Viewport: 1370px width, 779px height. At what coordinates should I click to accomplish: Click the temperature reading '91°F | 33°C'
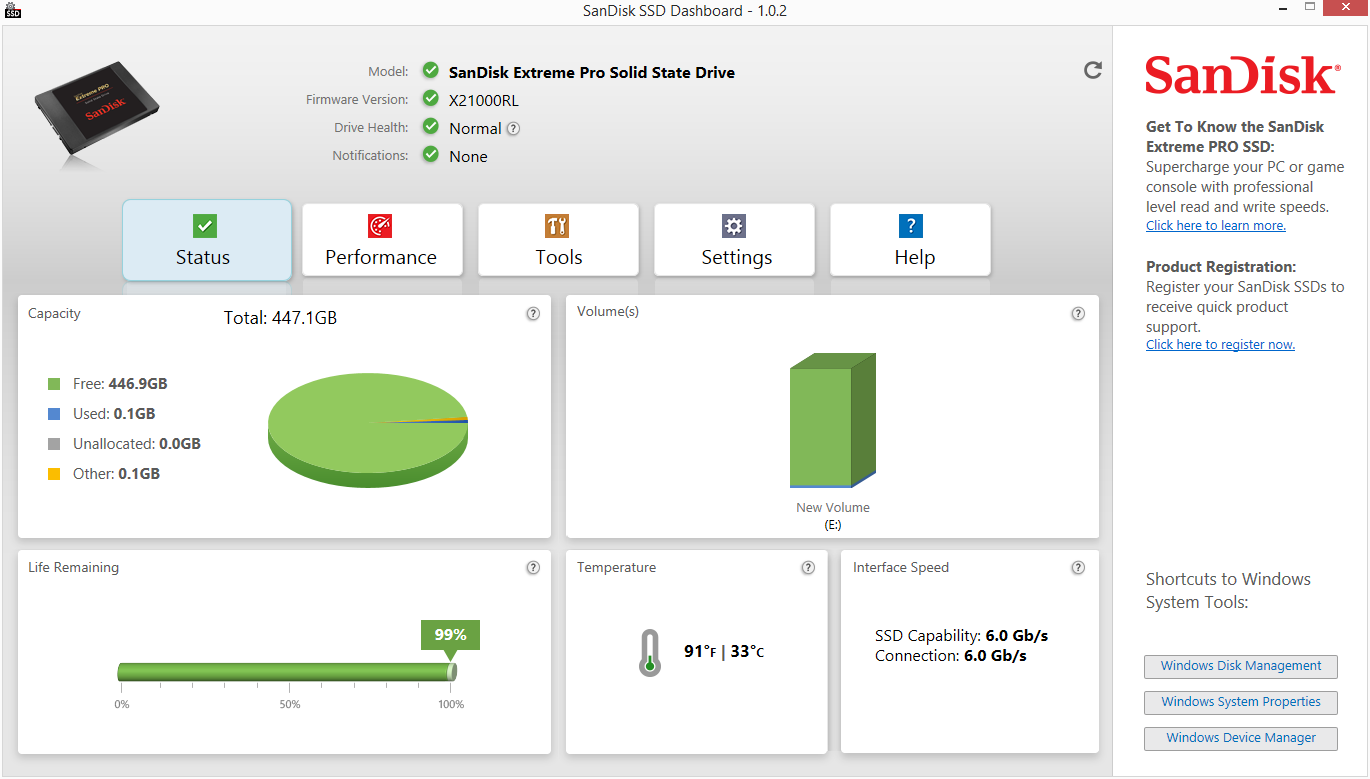724,652
